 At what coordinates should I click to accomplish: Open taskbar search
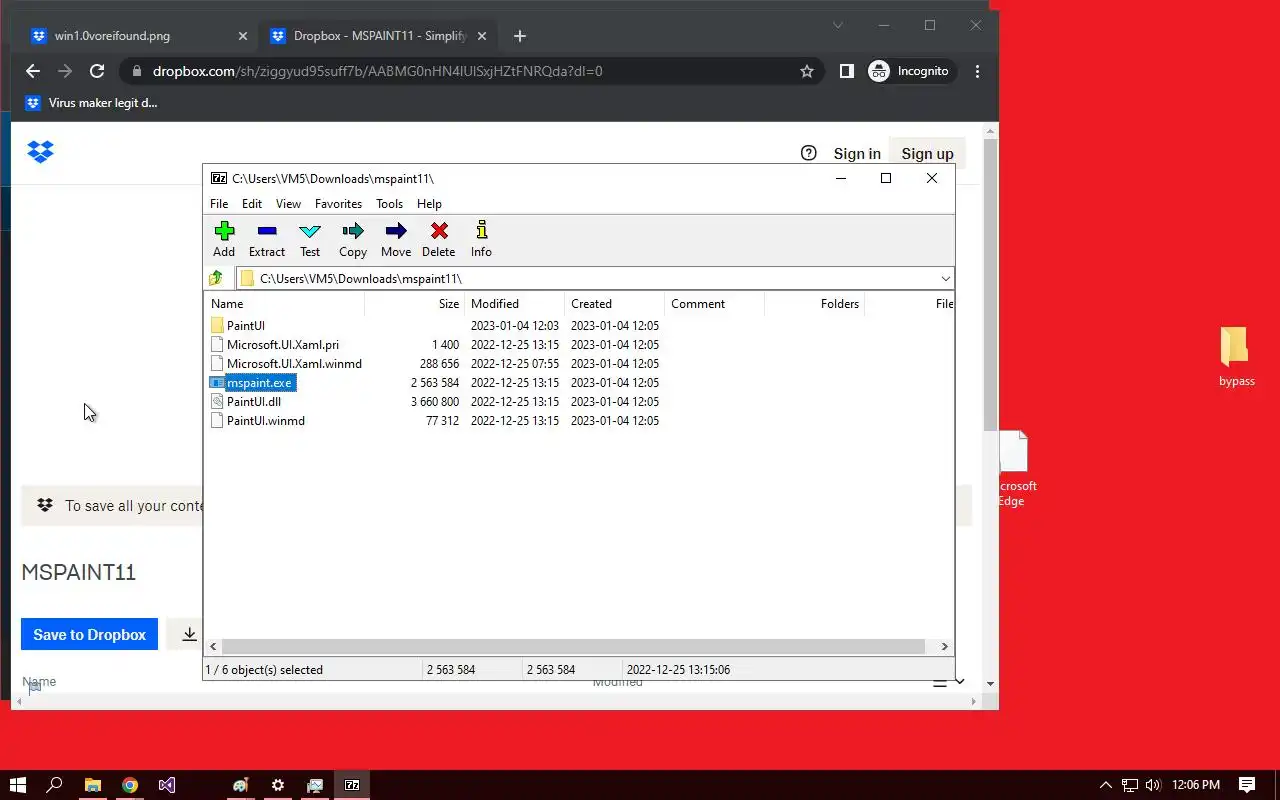pos(55,785)
